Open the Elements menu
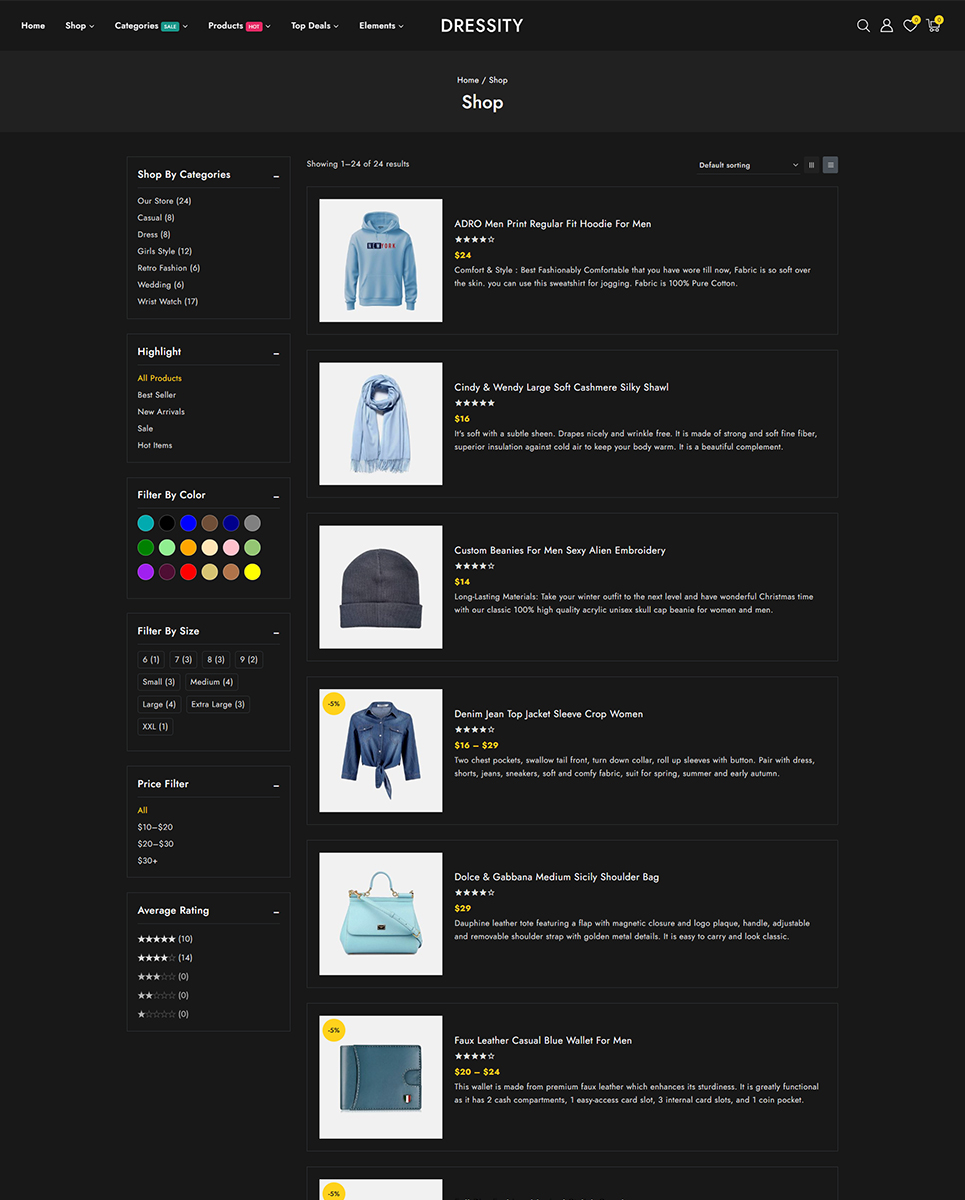 pyautogui.click(x=381, y=26)
